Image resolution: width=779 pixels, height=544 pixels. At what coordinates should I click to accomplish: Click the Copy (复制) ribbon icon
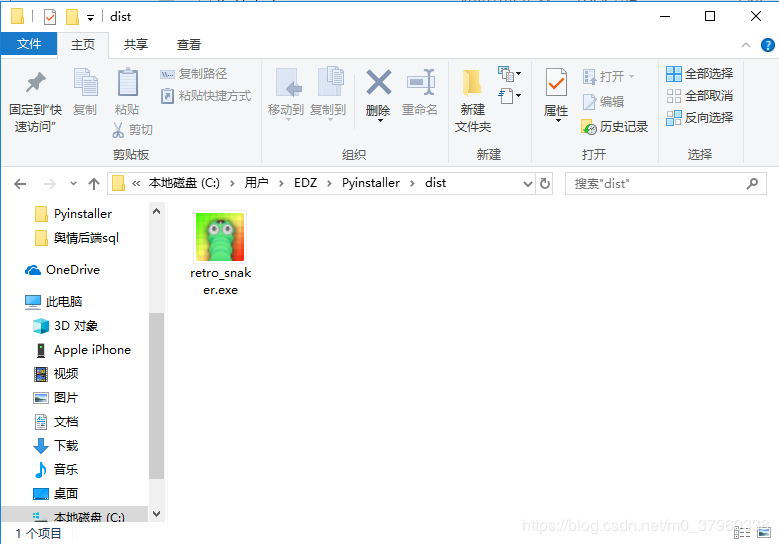85,92
